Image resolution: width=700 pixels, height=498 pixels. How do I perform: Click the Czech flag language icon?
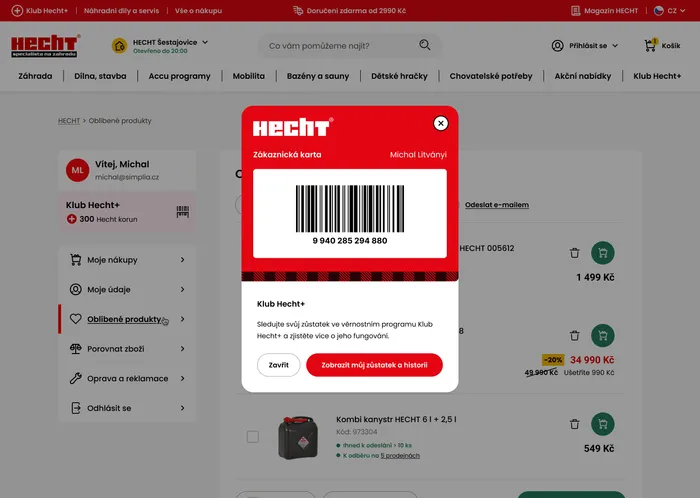point(658,11)
